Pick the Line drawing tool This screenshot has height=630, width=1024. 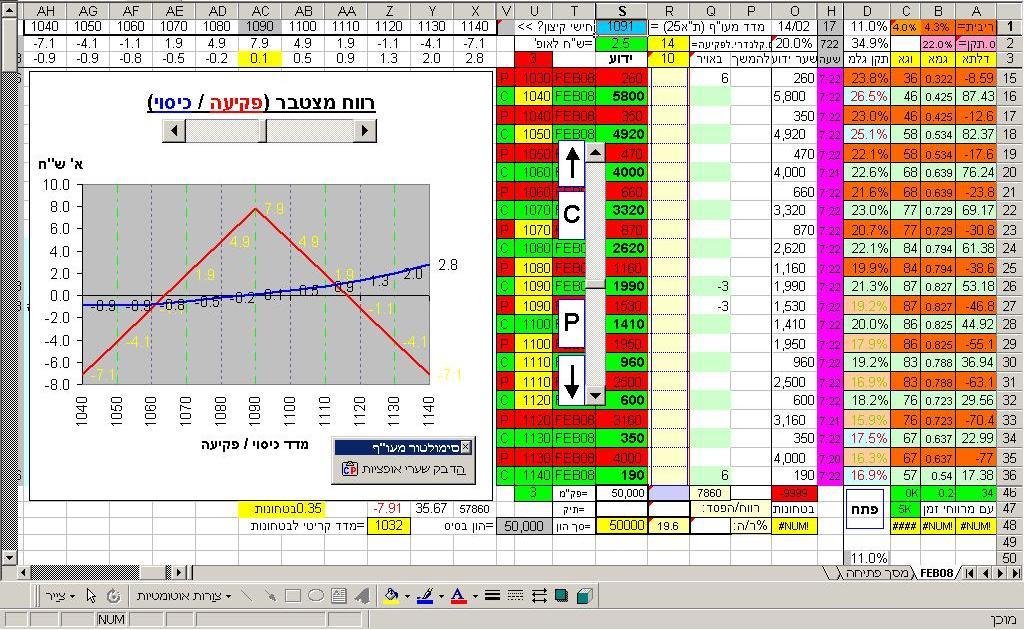tap(246, 595)
